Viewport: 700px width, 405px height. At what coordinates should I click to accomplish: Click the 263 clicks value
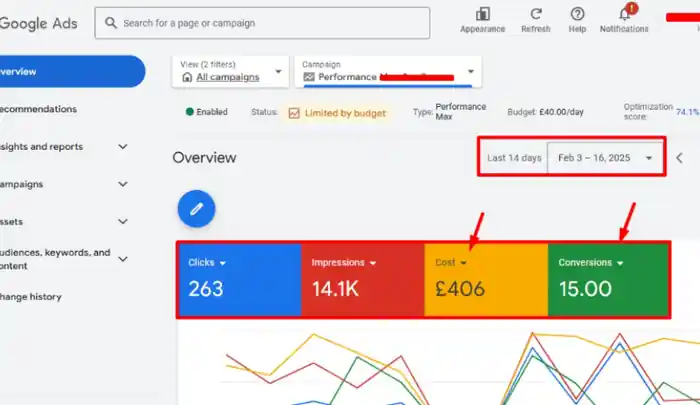206,289
